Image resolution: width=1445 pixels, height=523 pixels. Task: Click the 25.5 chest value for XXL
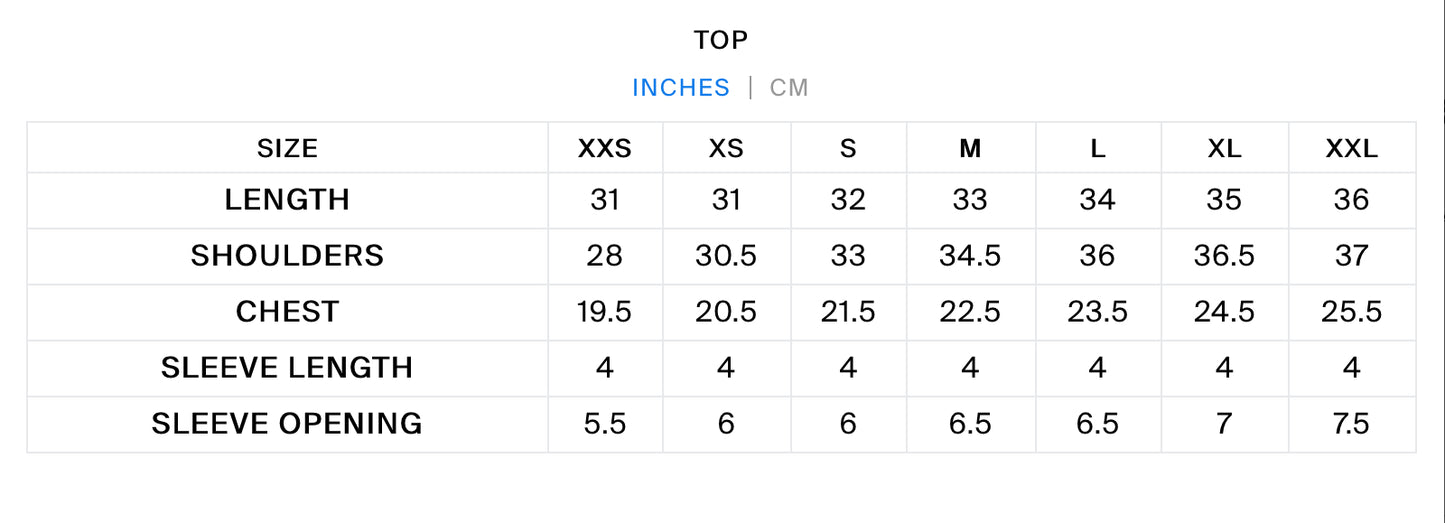pyautogui.click(x=1352, y=312)
